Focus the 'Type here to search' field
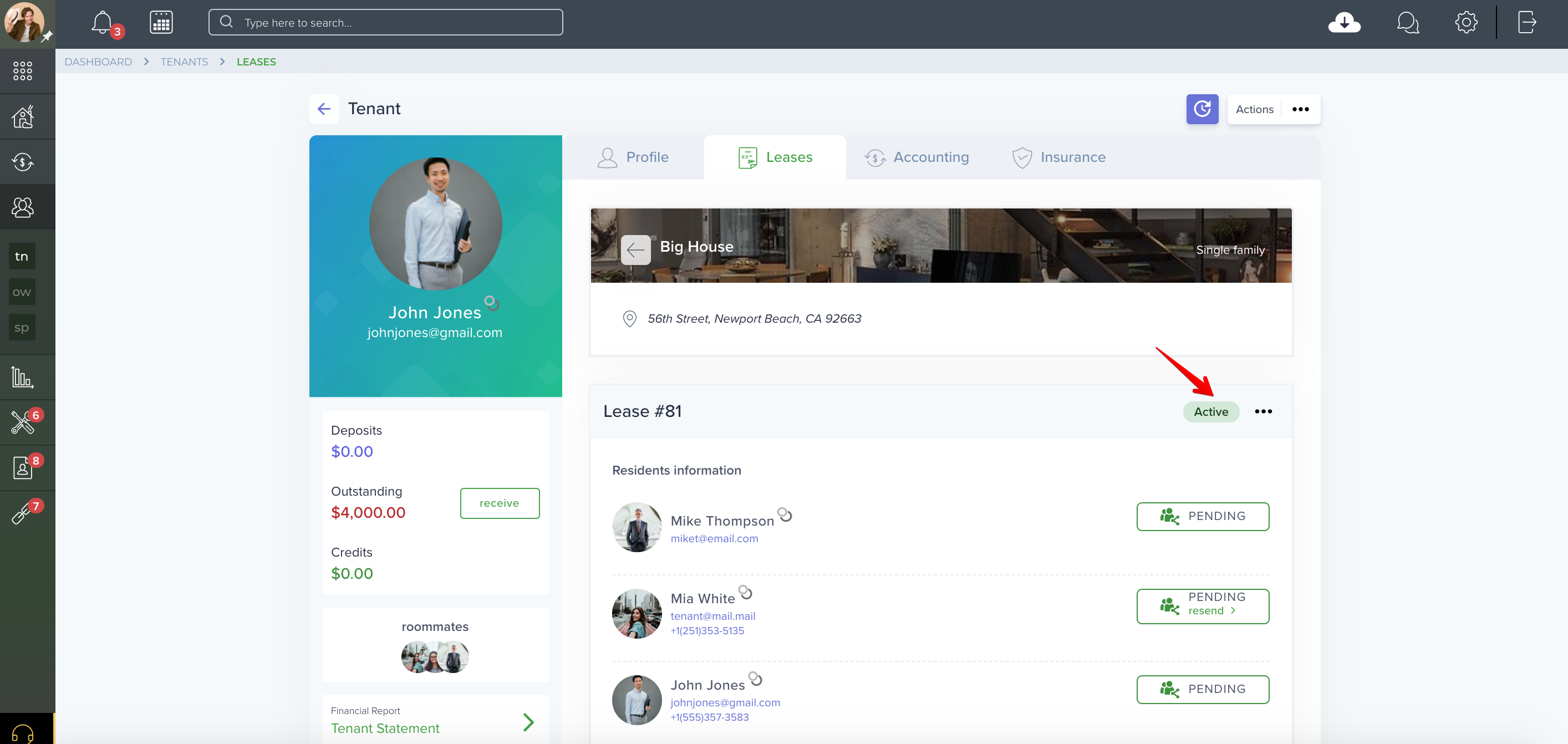The width and height of the screenshot is (1568, 744). pos(385,23)
